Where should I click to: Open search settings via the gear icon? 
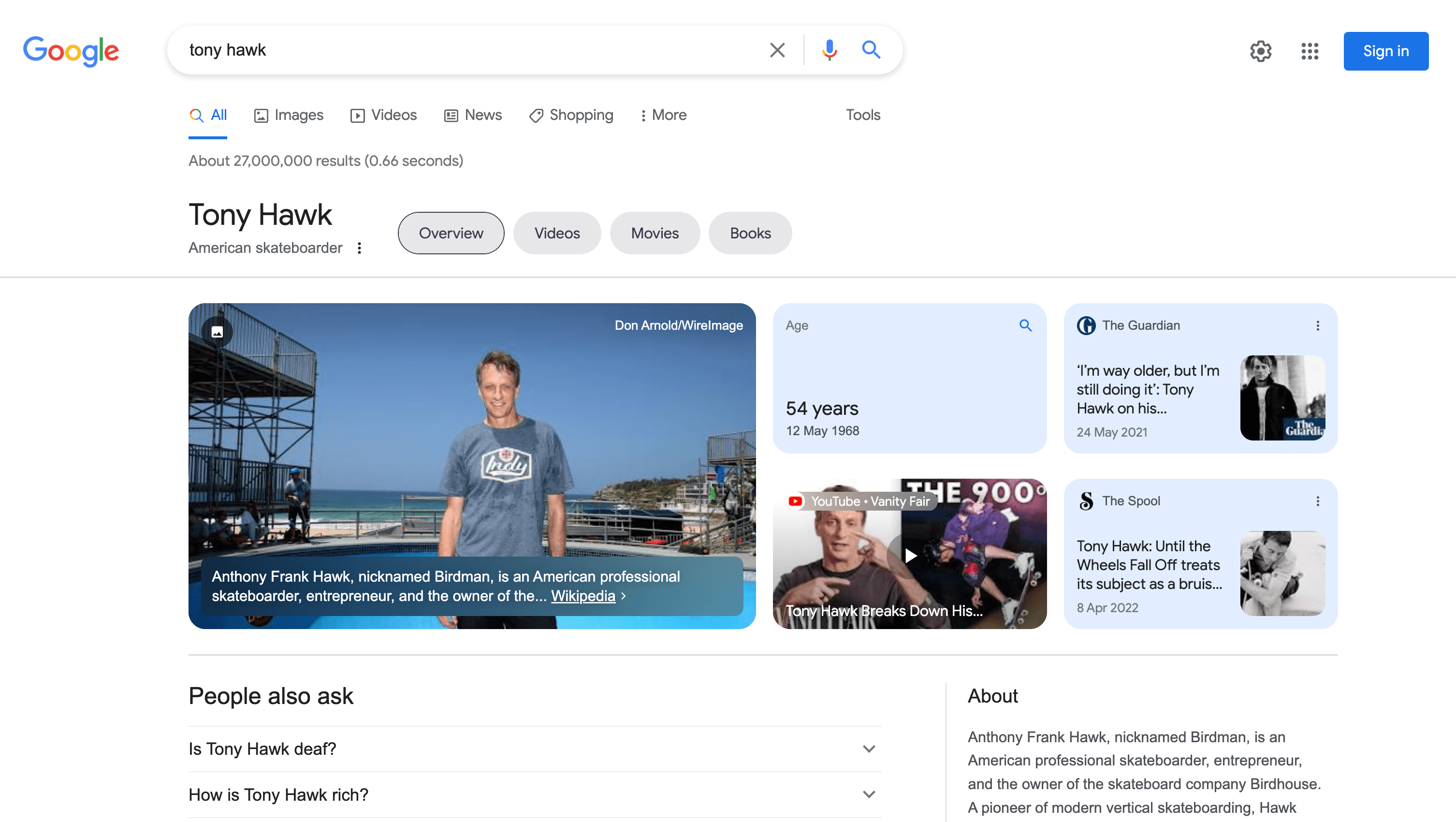point(1260,51)
